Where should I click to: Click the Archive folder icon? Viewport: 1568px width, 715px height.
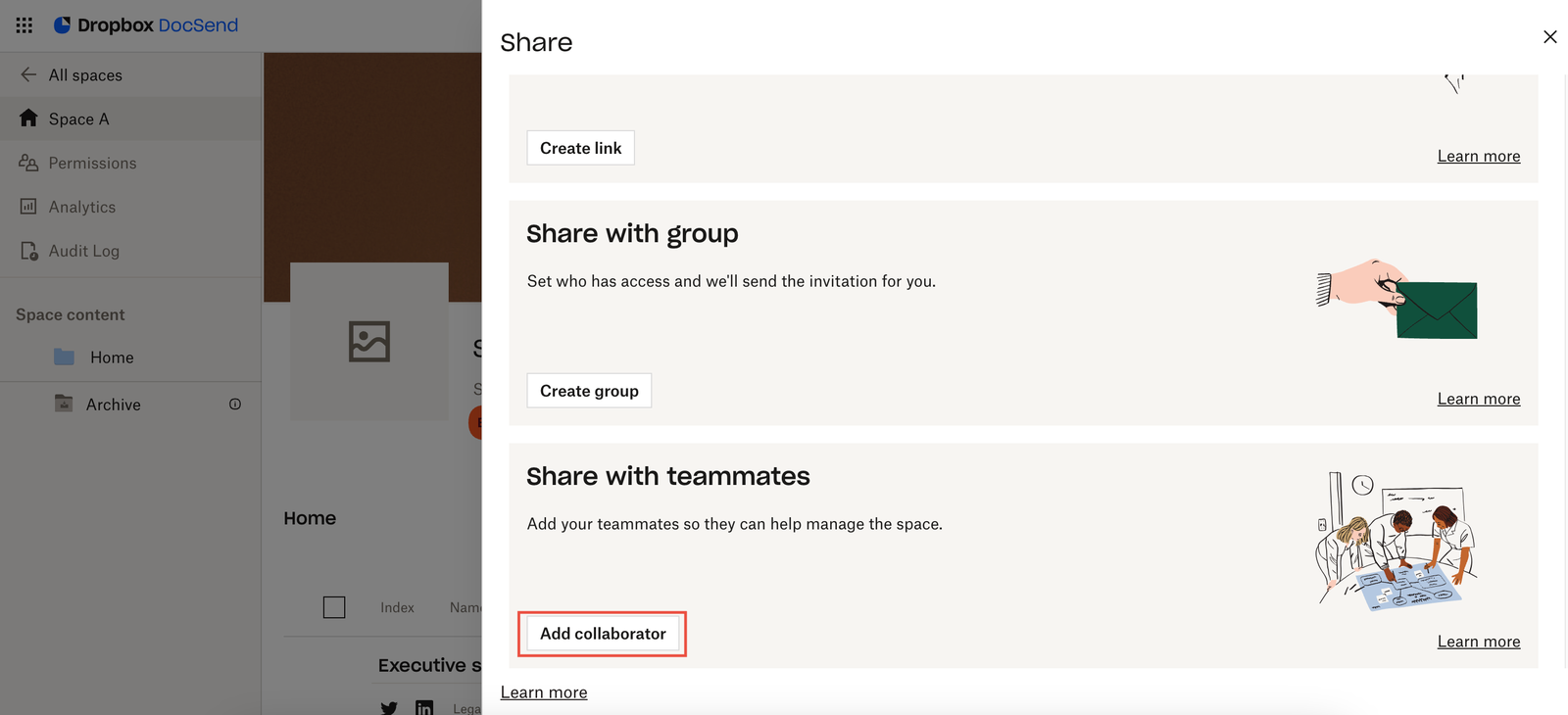[x=63, y=403]
